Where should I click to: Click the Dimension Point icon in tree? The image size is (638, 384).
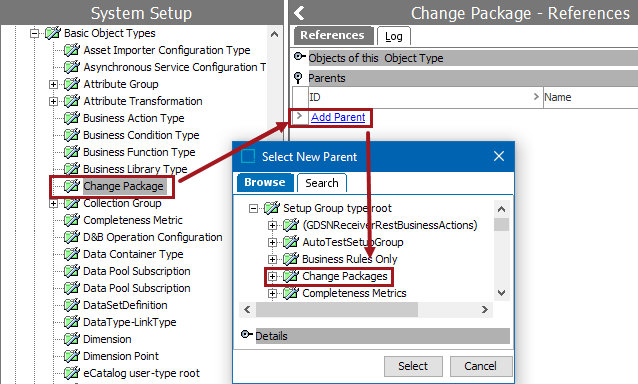[72, 356]
